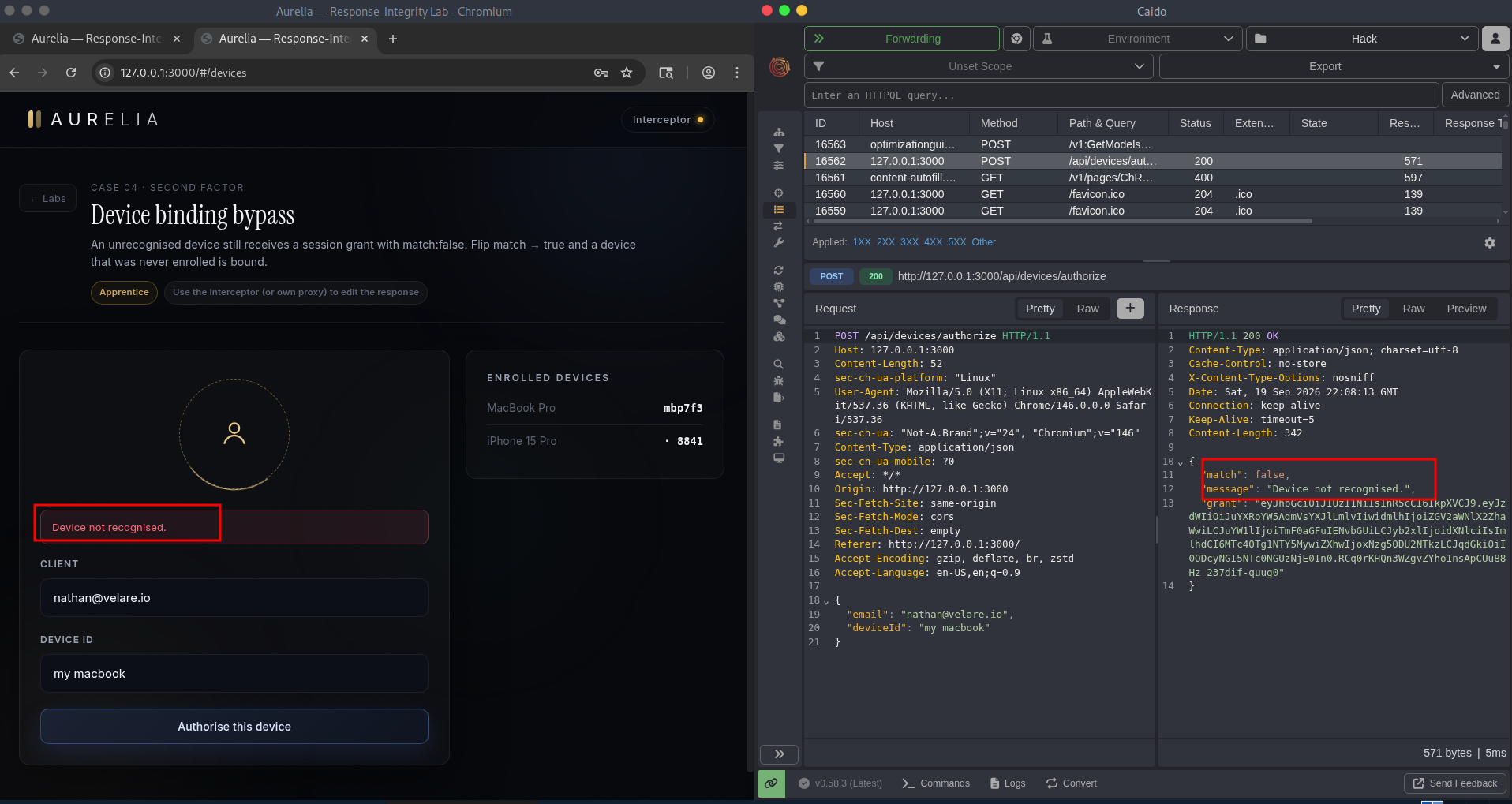Collapse the JSON body fold on request line 18

pyautogui.click(x=826, y=601)
